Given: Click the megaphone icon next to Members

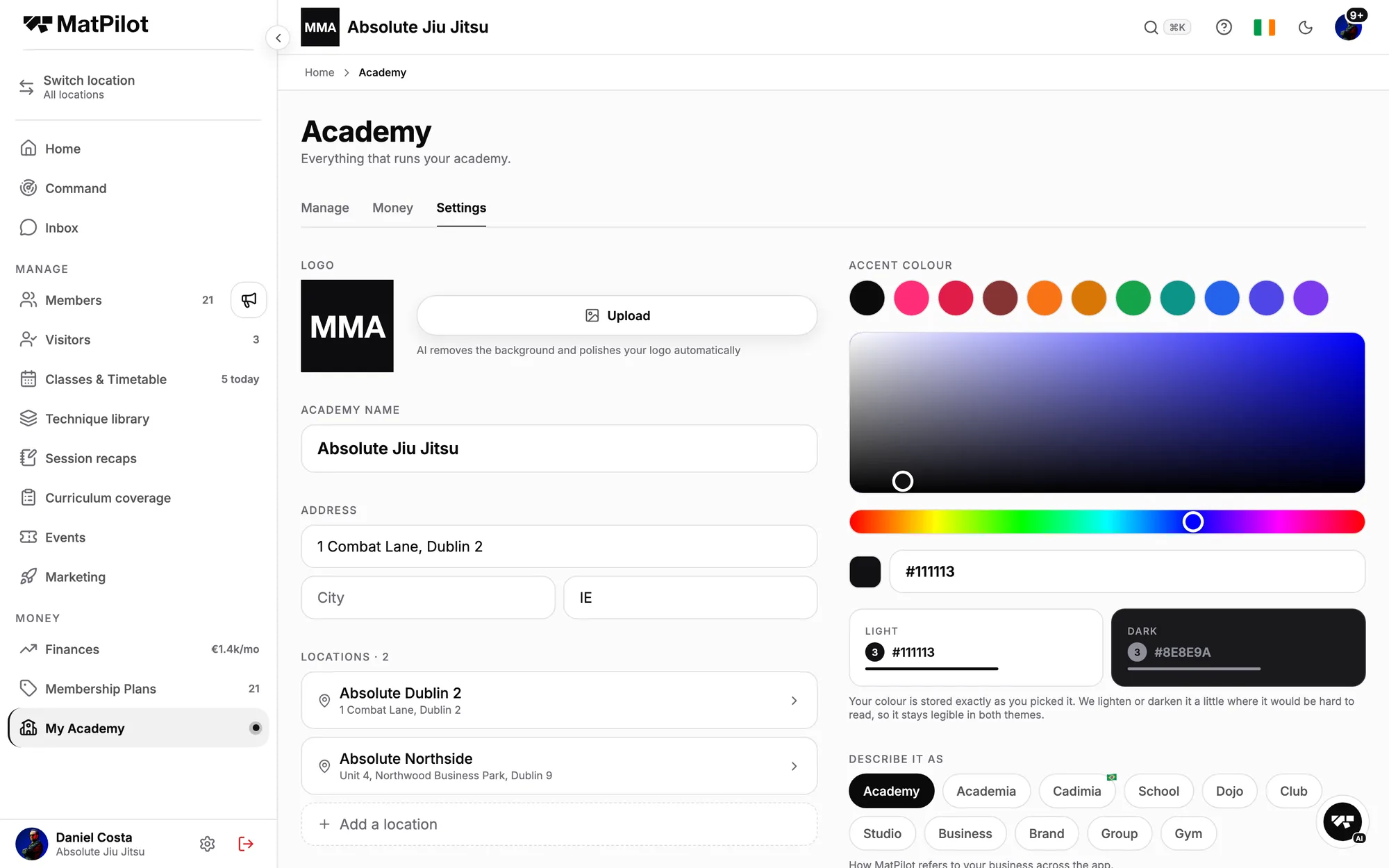Looking at the screenshot, I should click(x=249, y=300).
